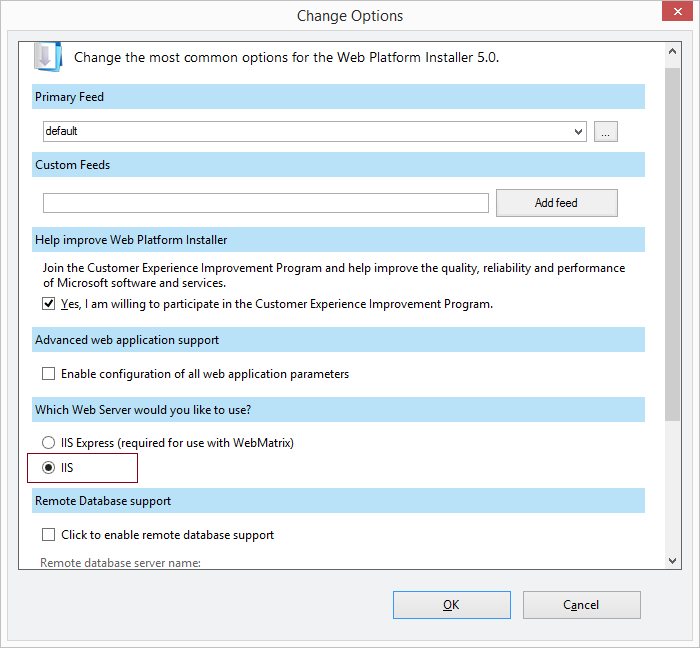Click the Web Platform Installer download icon
The height and width of the screenshot is (648, 700).
pyautogui.click(x=48, y=57)
